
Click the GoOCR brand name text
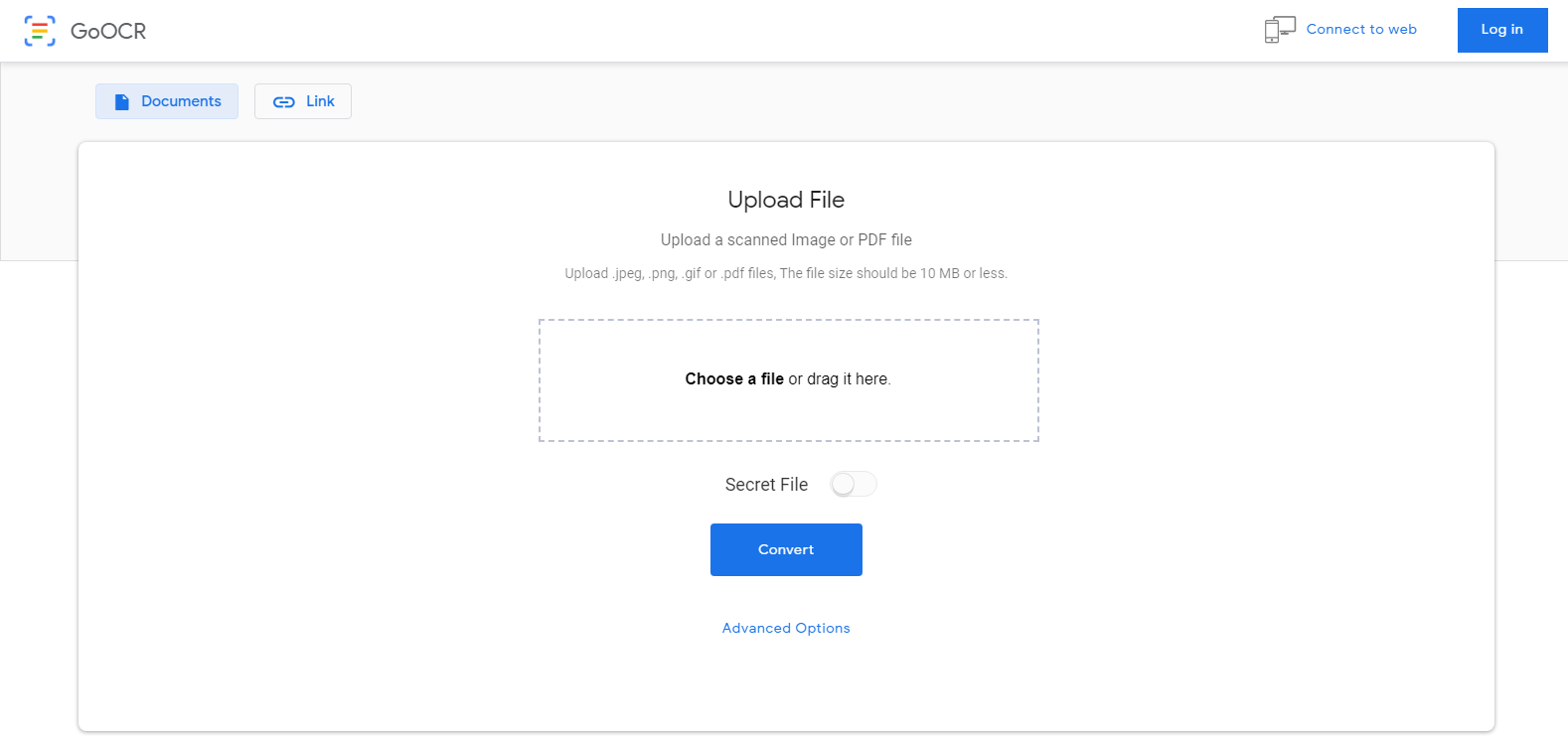point(109,31)
